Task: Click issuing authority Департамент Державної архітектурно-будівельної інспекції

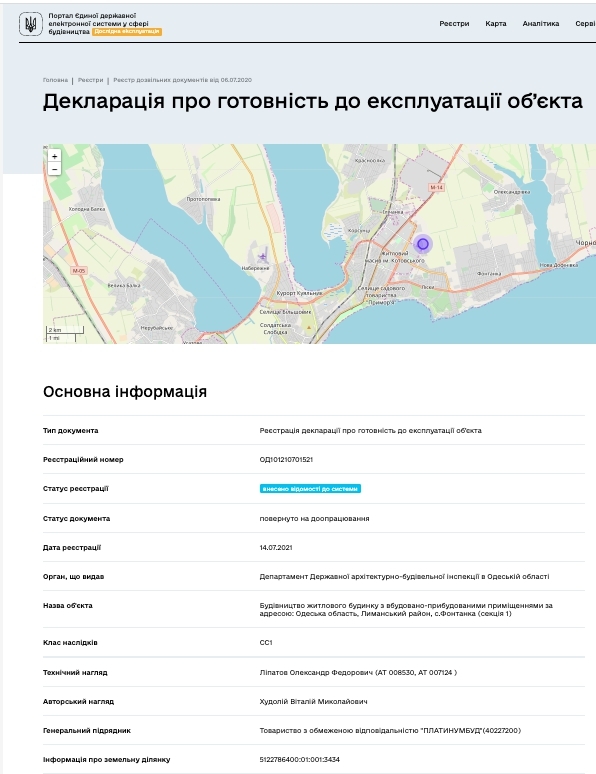Action: pyautogui.click(x=404, y=577)
